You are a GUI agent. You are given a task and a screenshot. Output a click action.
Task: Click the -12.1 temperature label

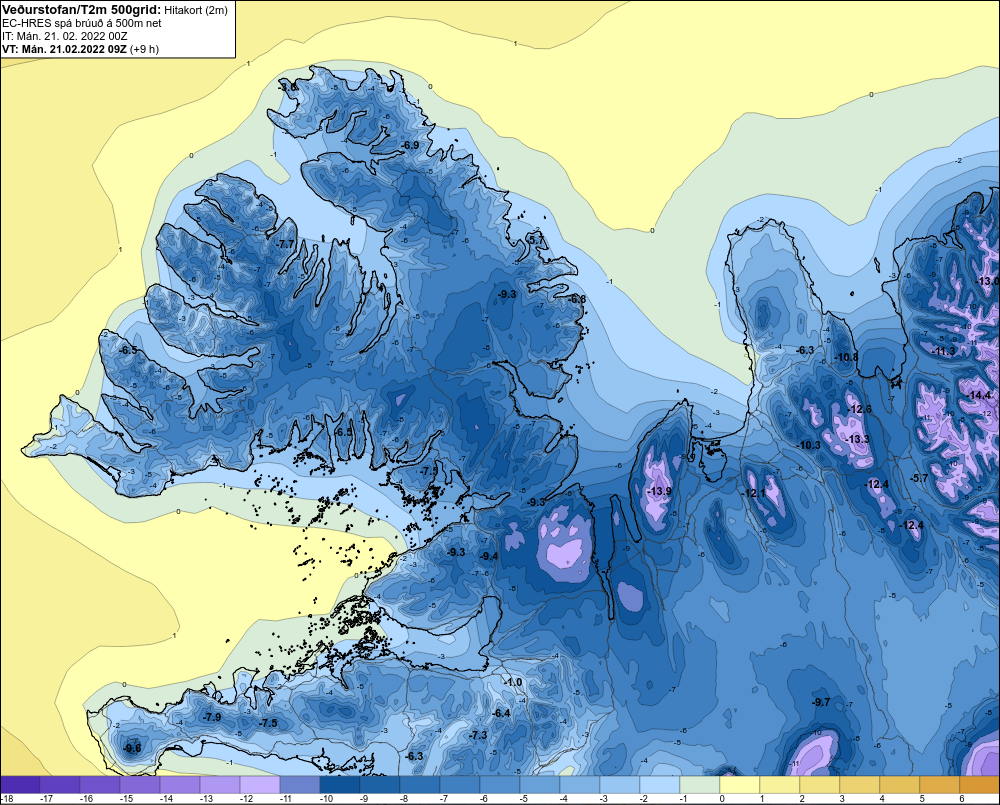[753, 493]
